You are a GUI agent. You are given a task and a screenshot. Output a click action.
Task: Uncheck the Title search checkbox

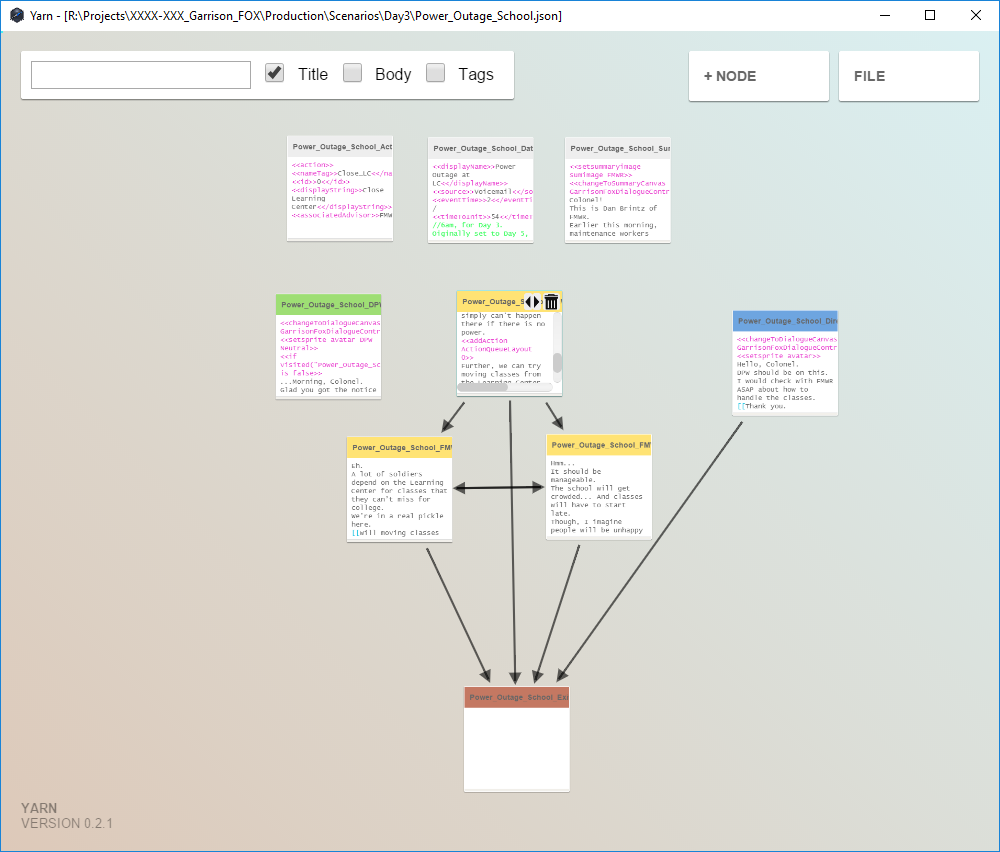275,73
